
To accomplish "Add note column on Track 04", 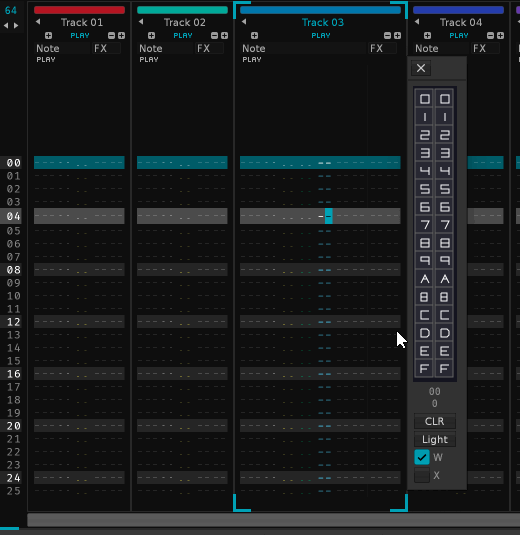I will coord(428,35).
